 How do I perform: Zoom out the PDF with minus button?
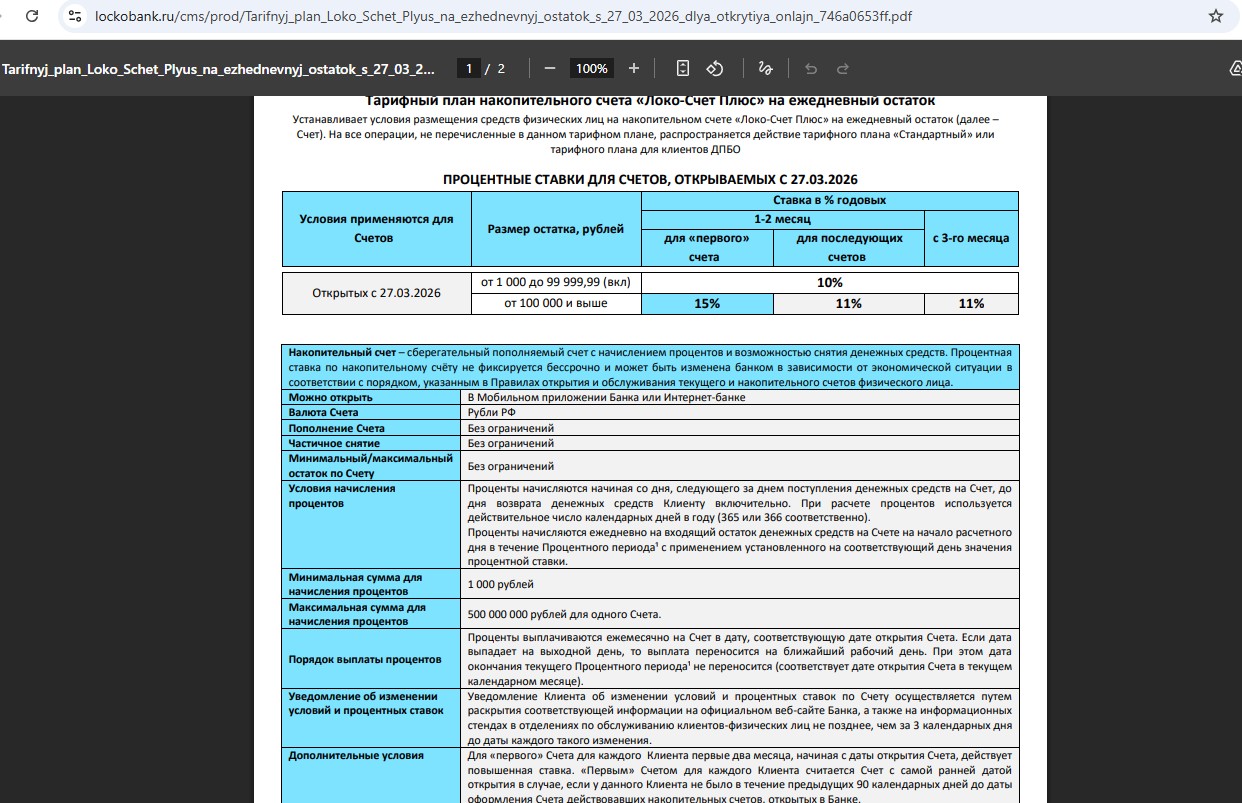coord(550,68)
